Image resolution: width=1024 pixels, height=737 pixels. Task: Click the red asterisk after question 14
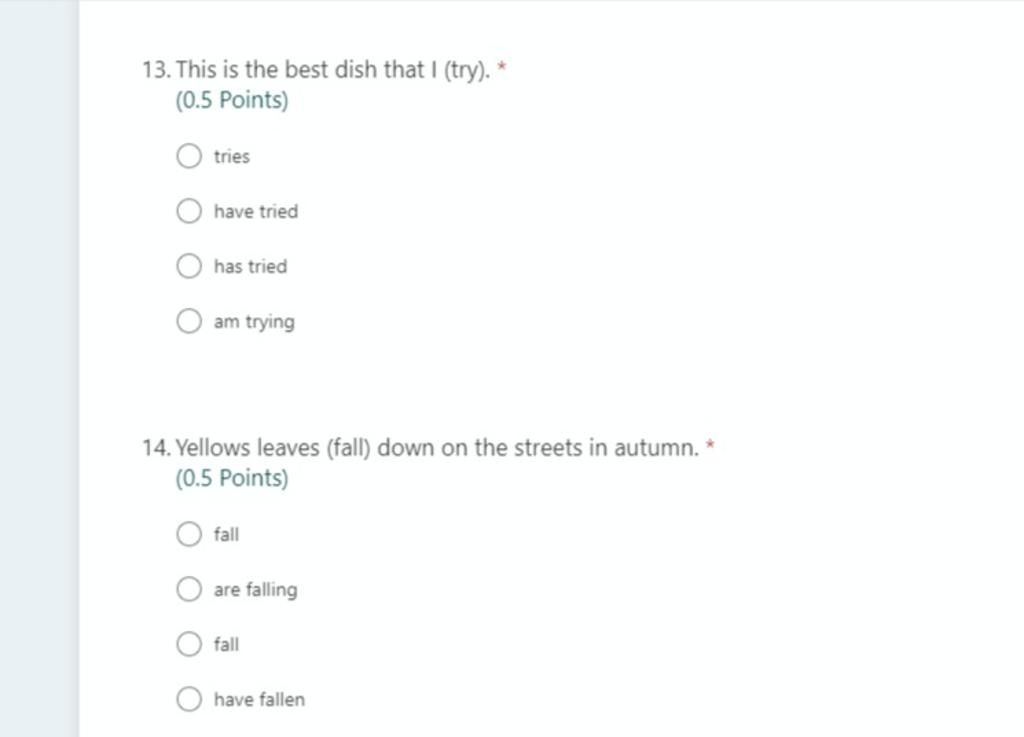click(711, 444)
